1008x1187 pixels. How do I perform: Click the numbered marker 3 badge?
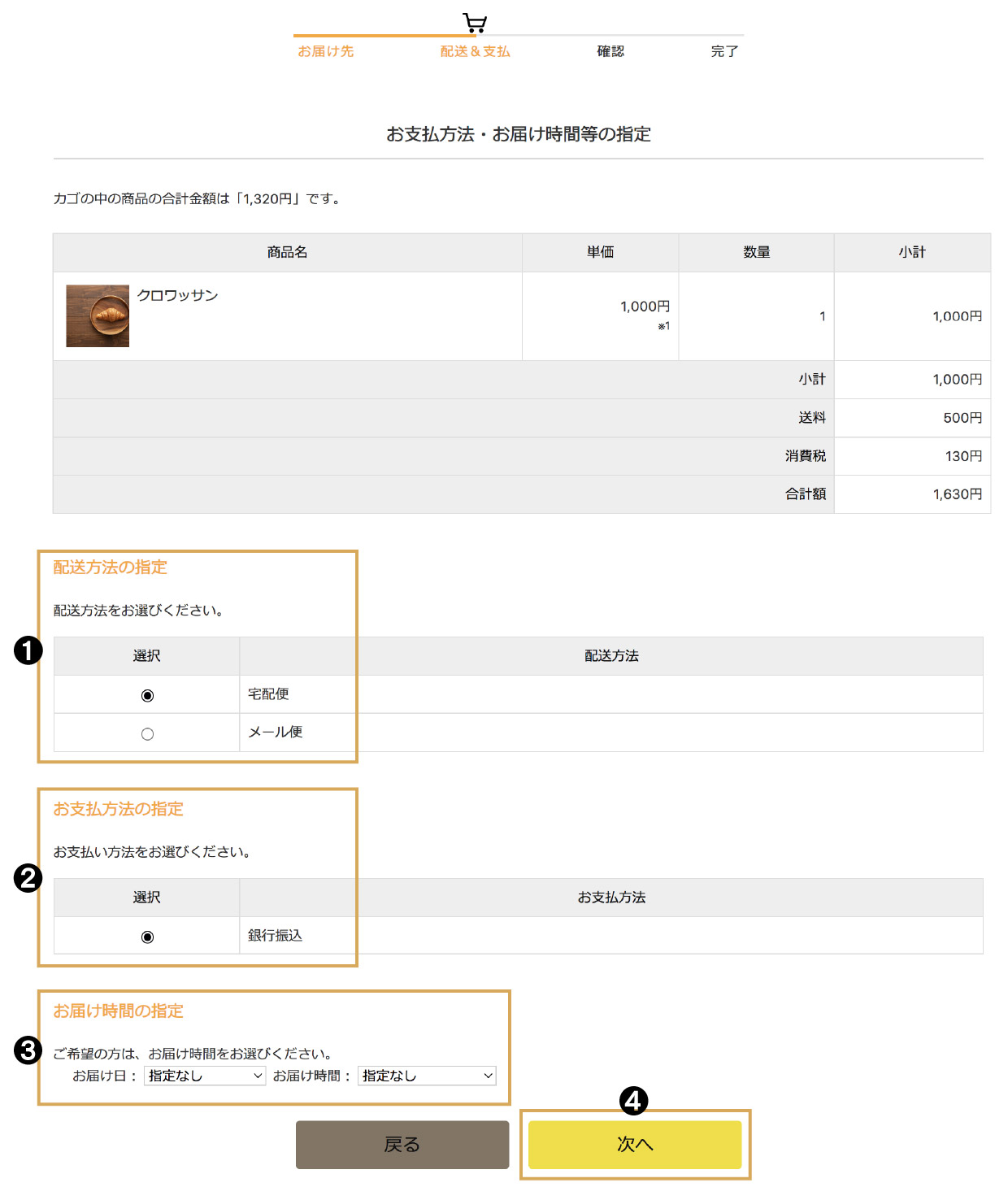[28, 1050]
